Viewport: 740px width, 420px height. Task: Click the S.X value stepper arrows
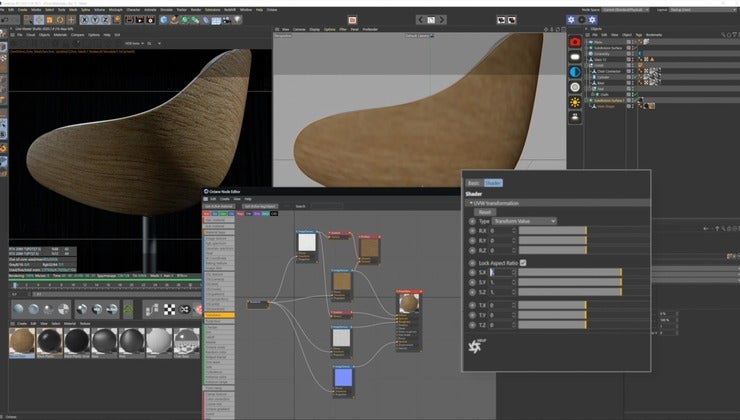pyautogui.click(x=514, y=272)
